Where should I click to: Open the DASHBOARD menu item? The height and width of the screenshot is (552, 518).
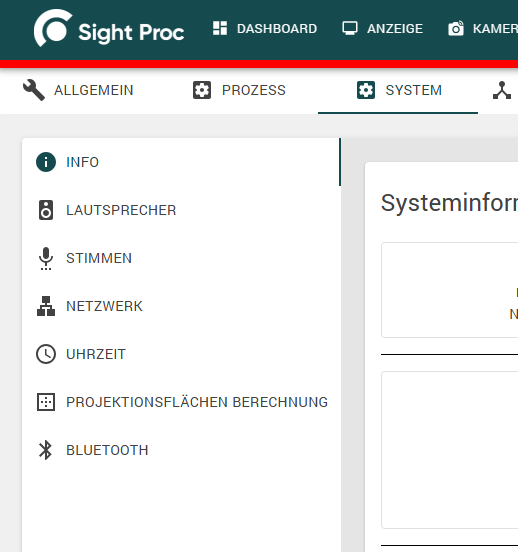coord(277,29)
